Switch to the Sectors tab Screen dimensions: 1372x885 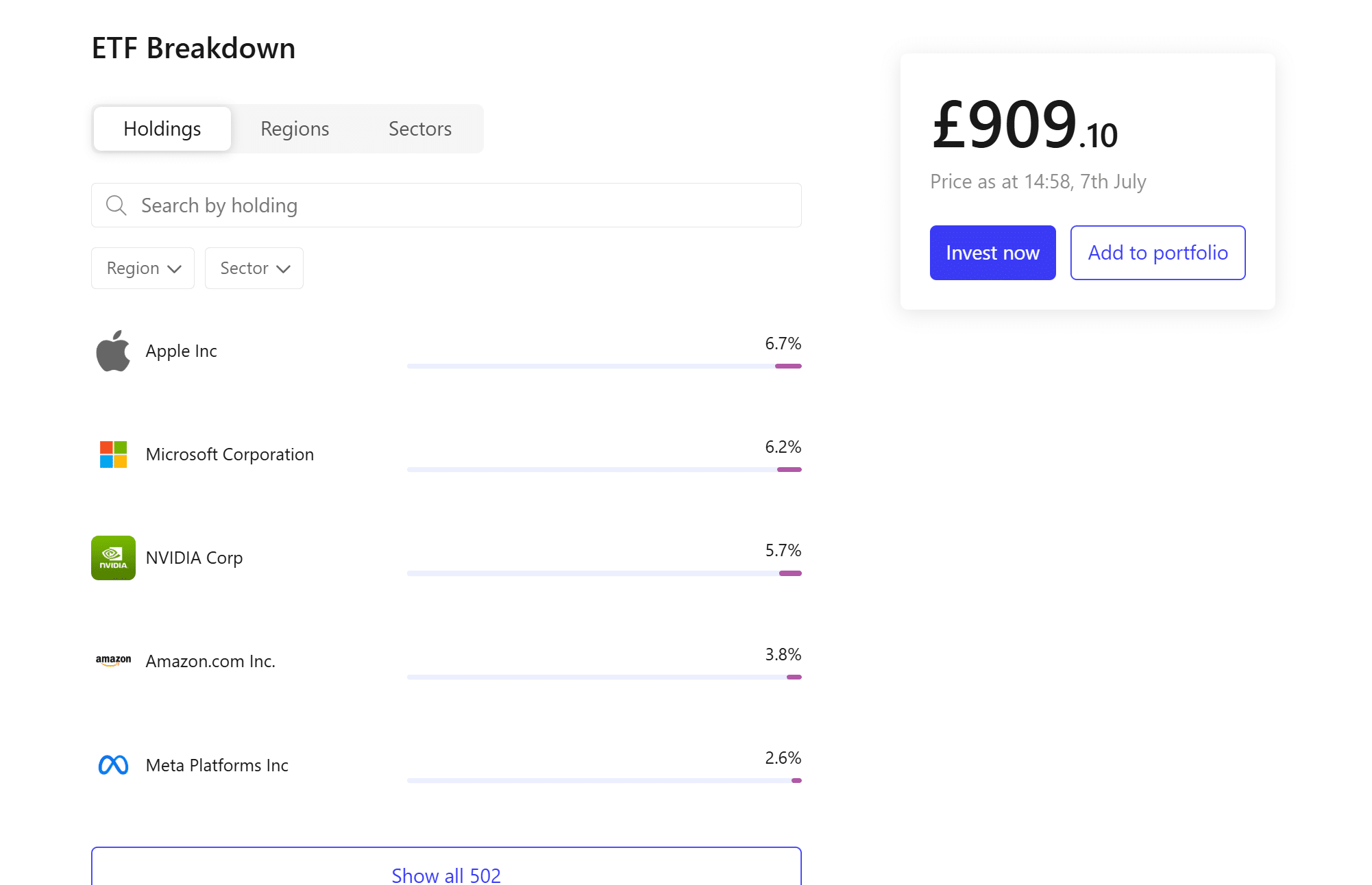coord(420,129)
